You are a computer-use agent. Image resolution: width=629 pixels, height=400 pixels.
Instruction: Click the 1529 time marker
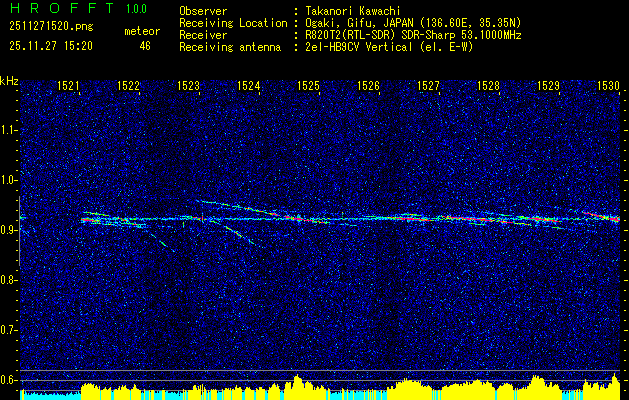tap(548, 85)
